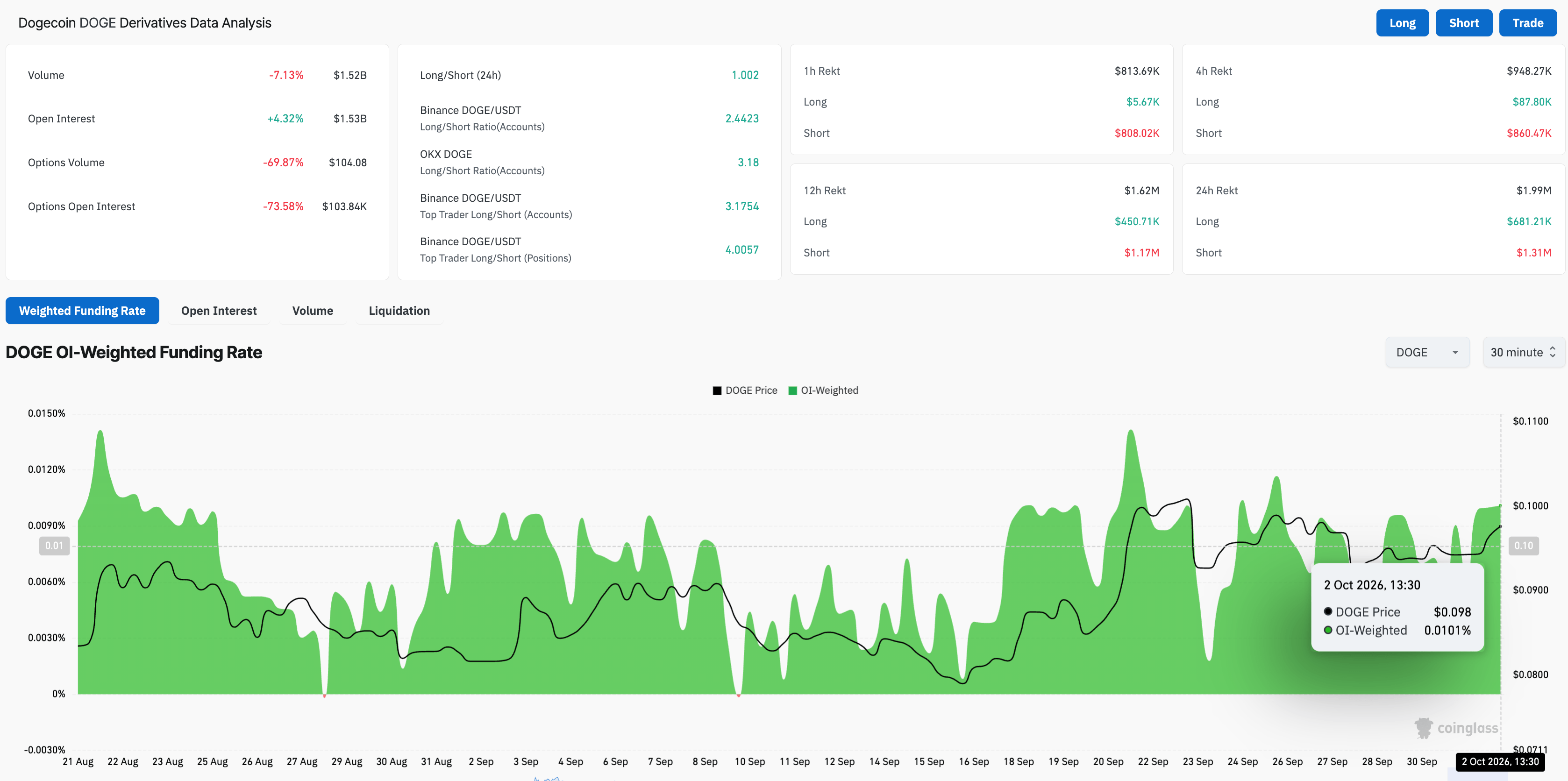Click the blue Trade button
This screenshot has width=1568, height=781.
[x=1527, y=23]
